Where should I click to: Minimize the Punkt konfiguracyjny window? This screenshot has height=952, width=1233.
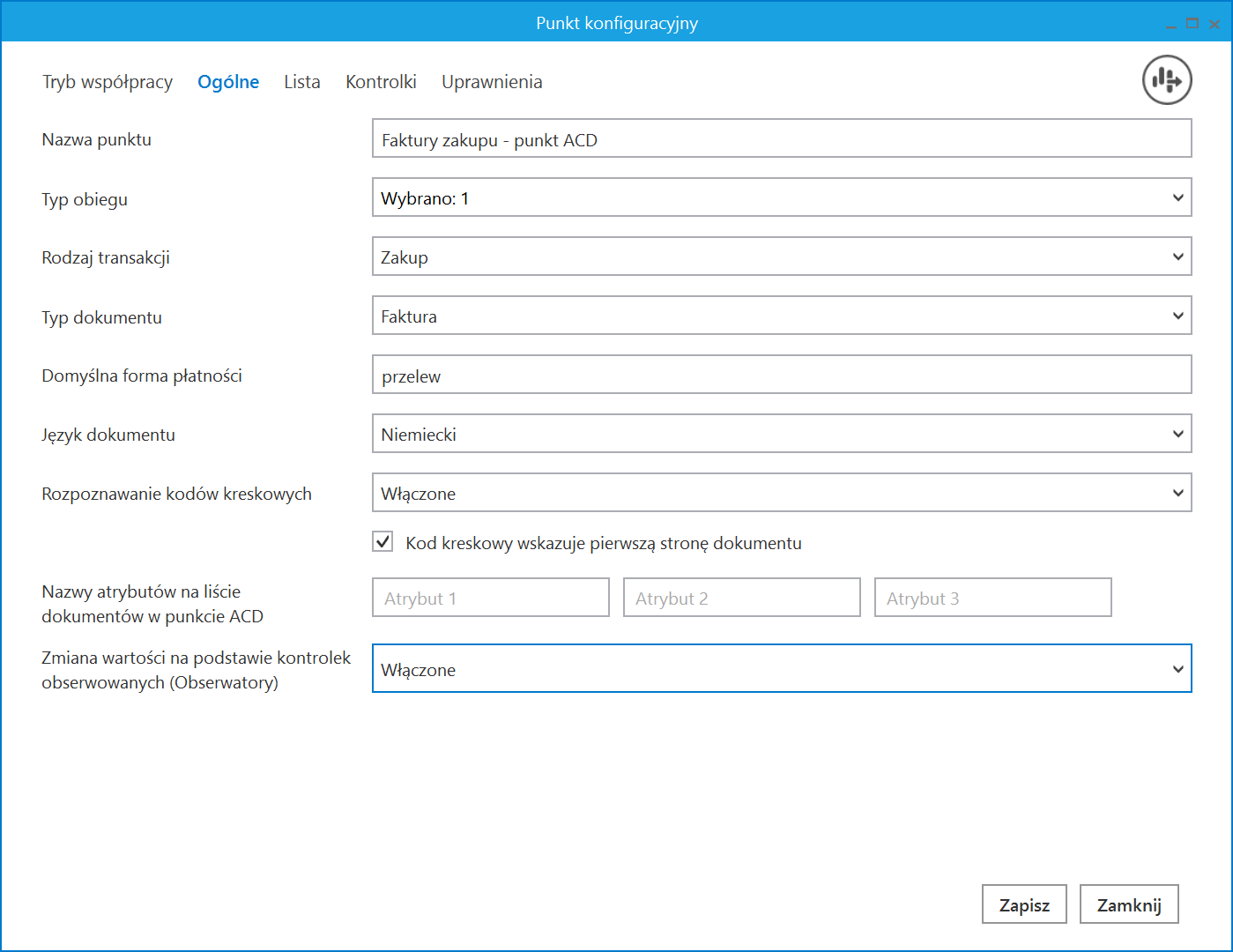click(x=1170, y=25)
